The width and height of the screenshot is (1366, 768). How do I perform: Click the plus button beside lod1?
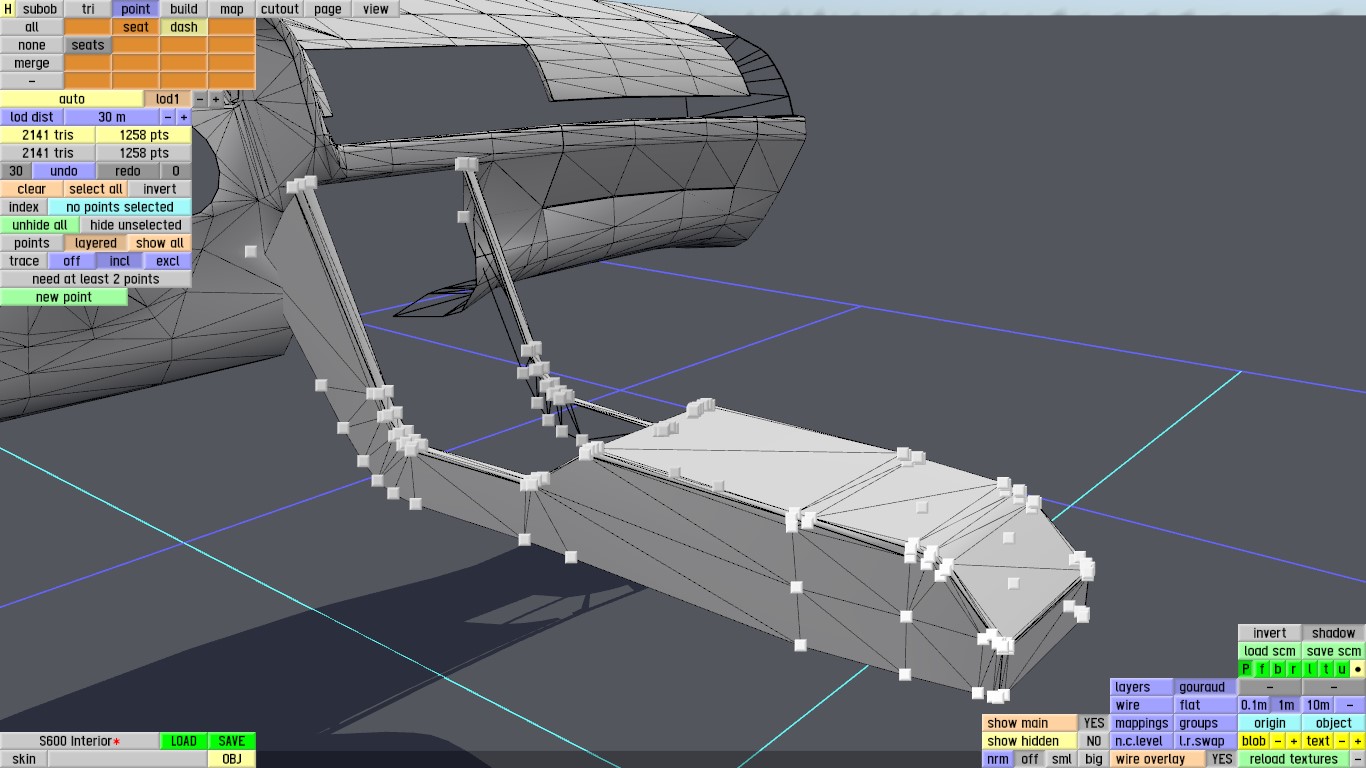215,99
